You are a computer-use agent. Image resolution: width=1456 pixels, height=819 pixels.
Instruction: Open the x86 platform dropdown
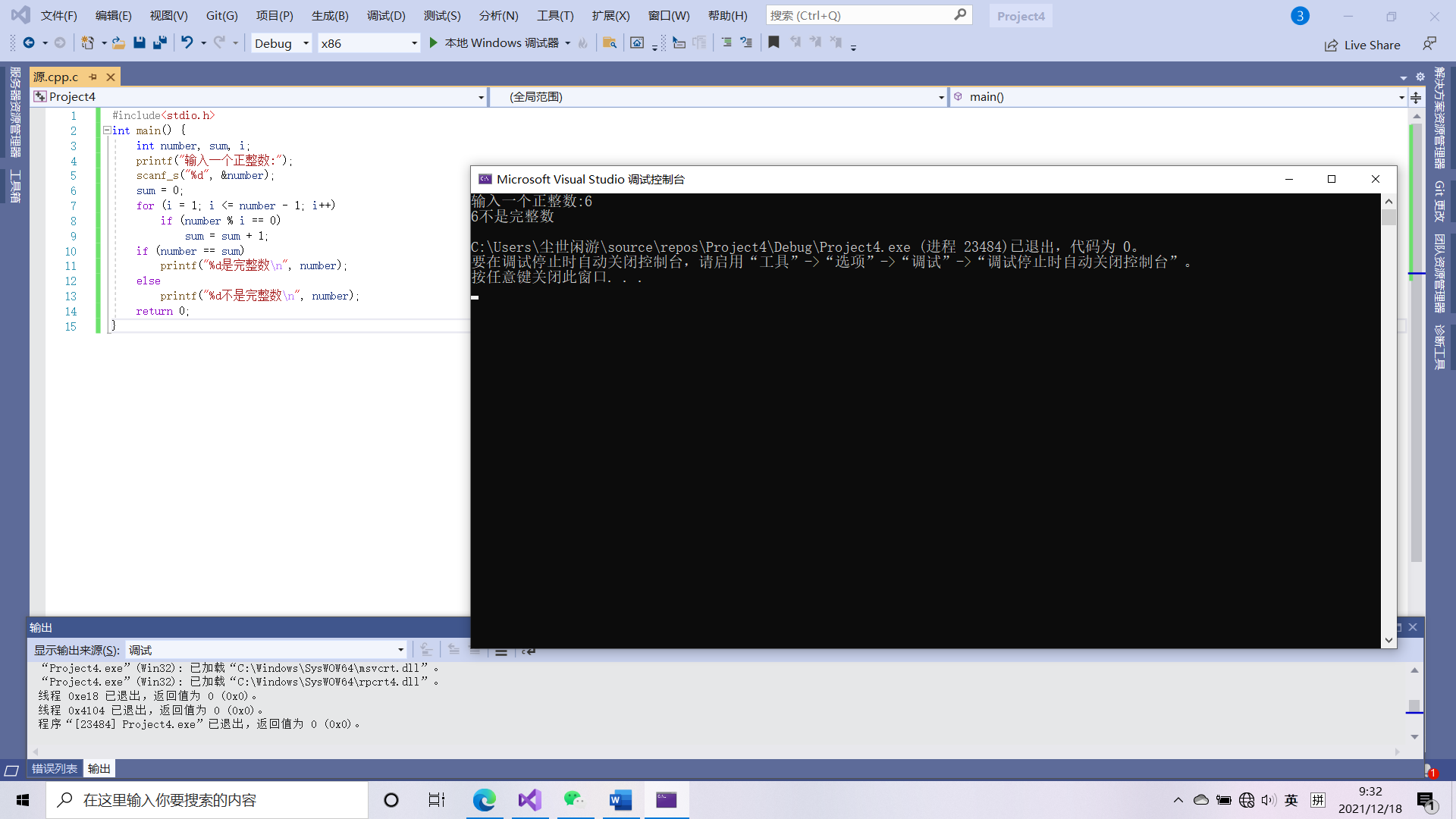tap(414, 43)
